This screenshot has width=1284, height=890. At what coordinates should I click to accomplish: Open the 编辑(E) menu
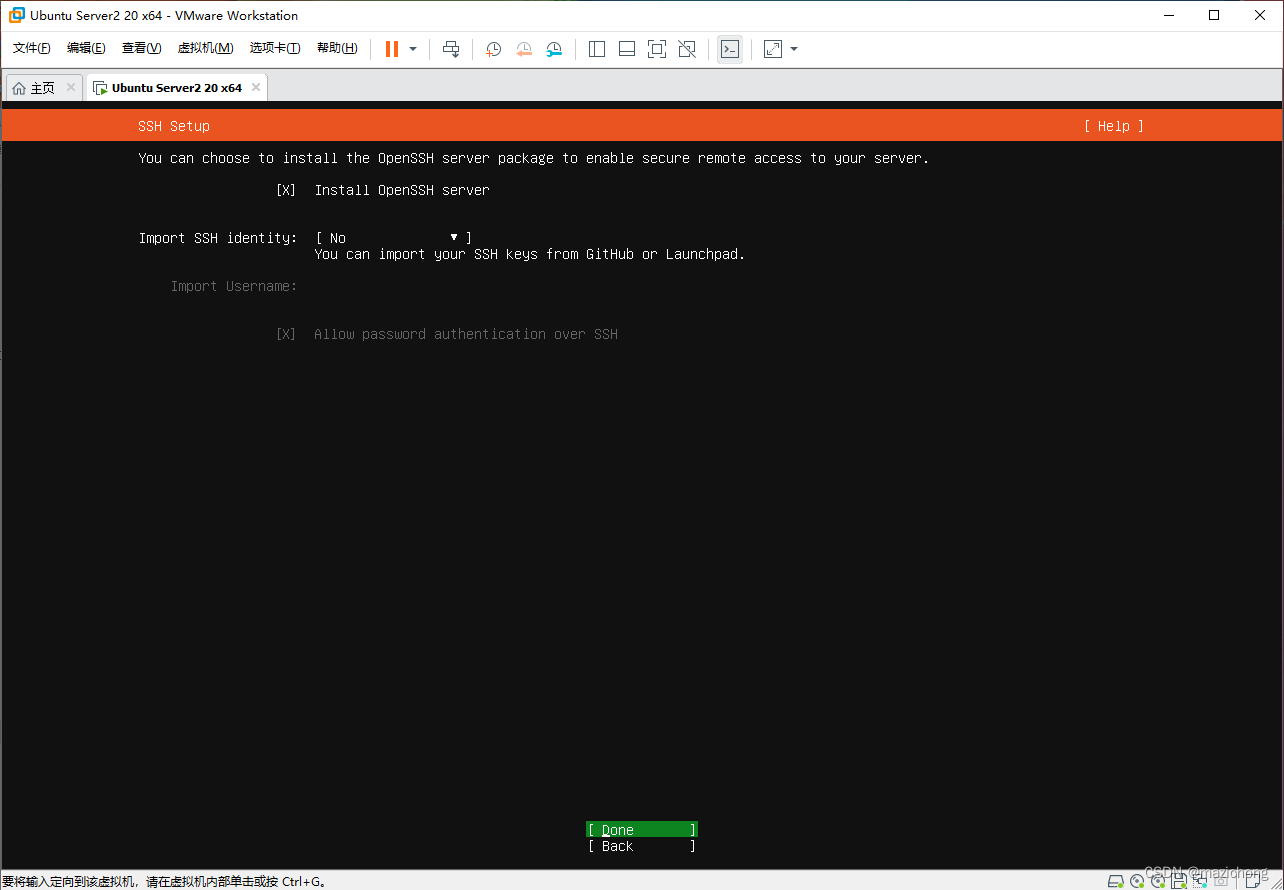pos(86,49)
